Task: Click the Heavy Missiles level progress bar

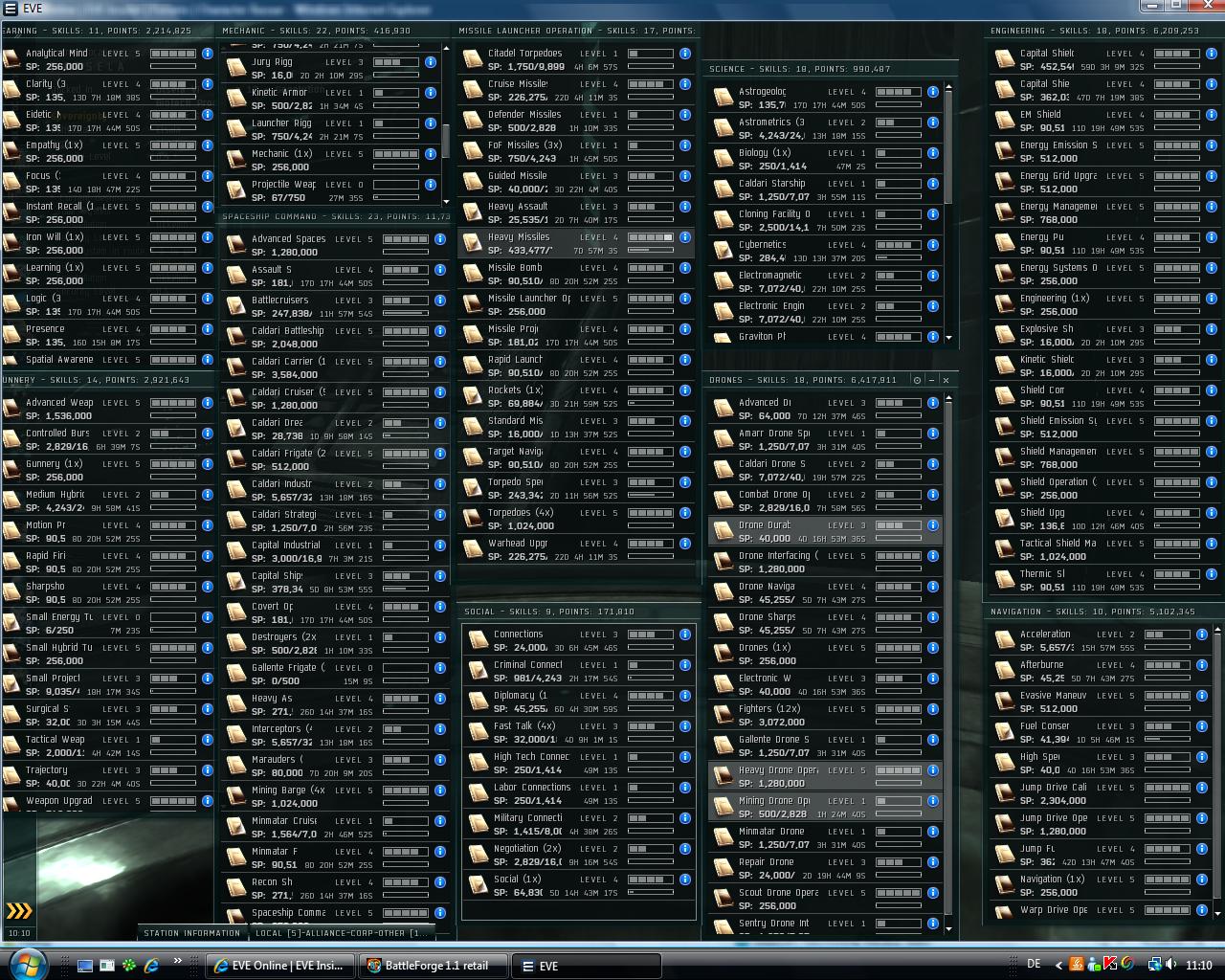Action: click(x=651, y=237)
